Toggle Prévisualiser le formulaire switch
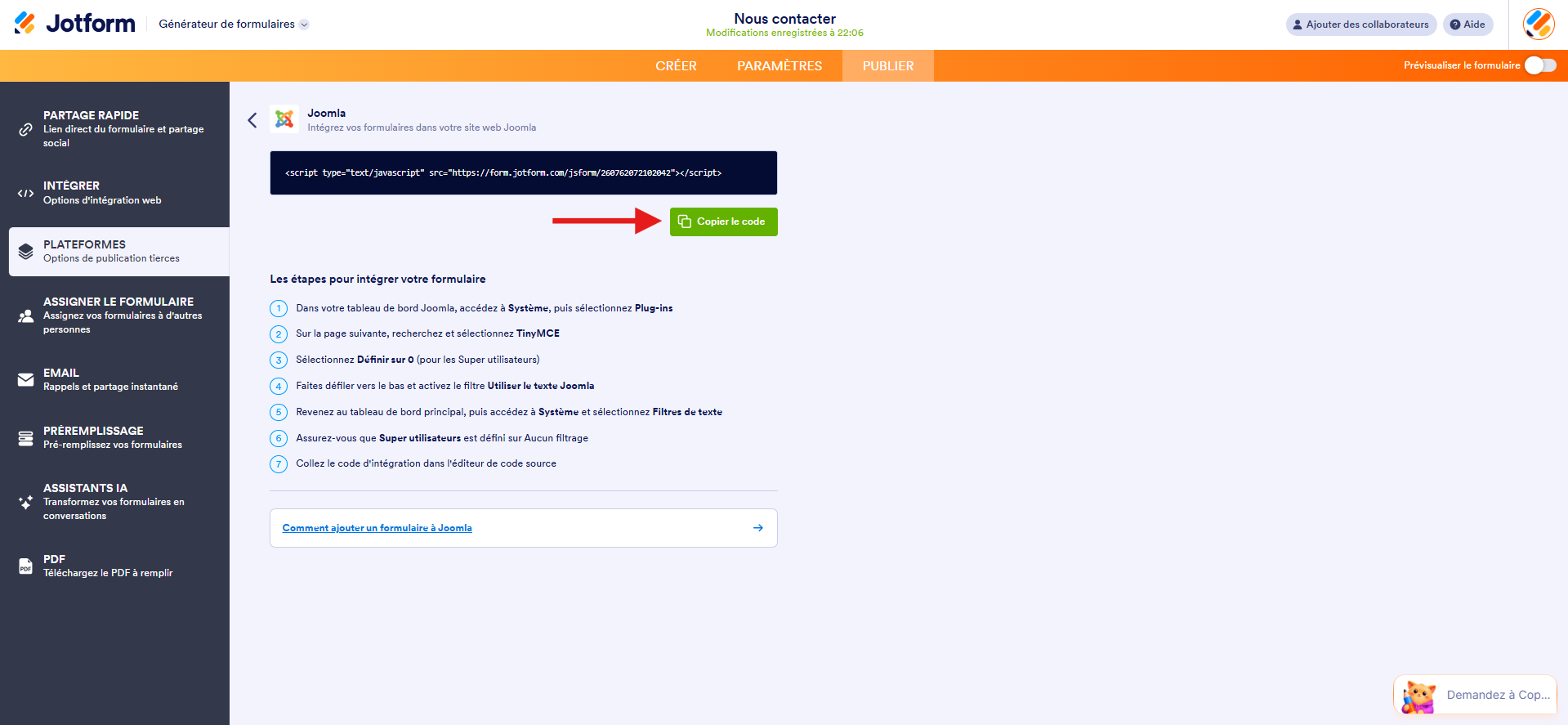This screenshot has width=1568, height=725. point(1540,65)
